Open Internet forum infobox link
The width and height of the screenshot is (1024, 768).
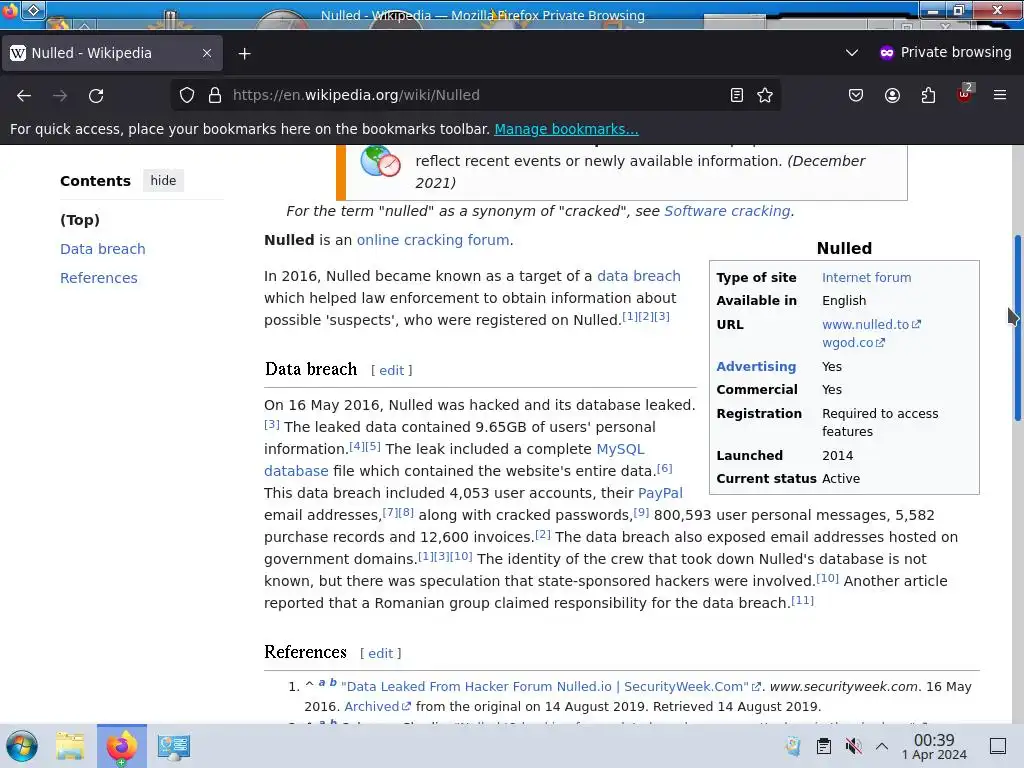point(867,278)
